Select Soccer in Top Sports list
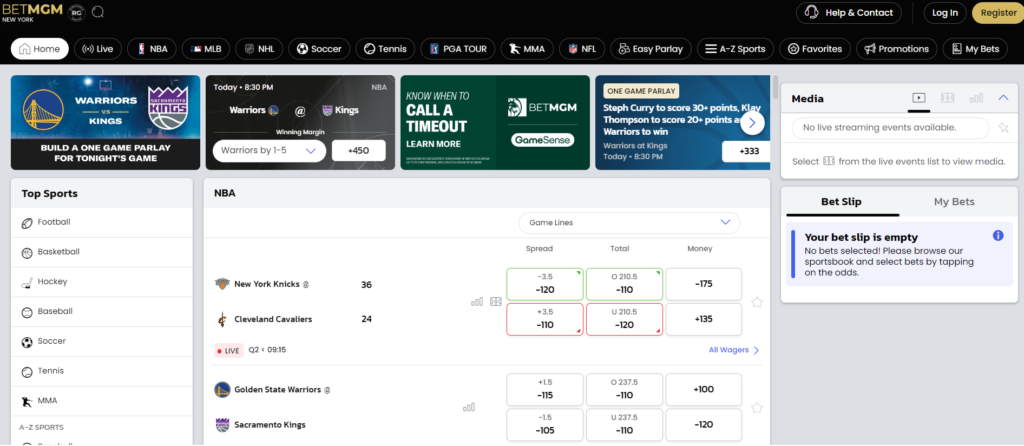 (102, 342)
